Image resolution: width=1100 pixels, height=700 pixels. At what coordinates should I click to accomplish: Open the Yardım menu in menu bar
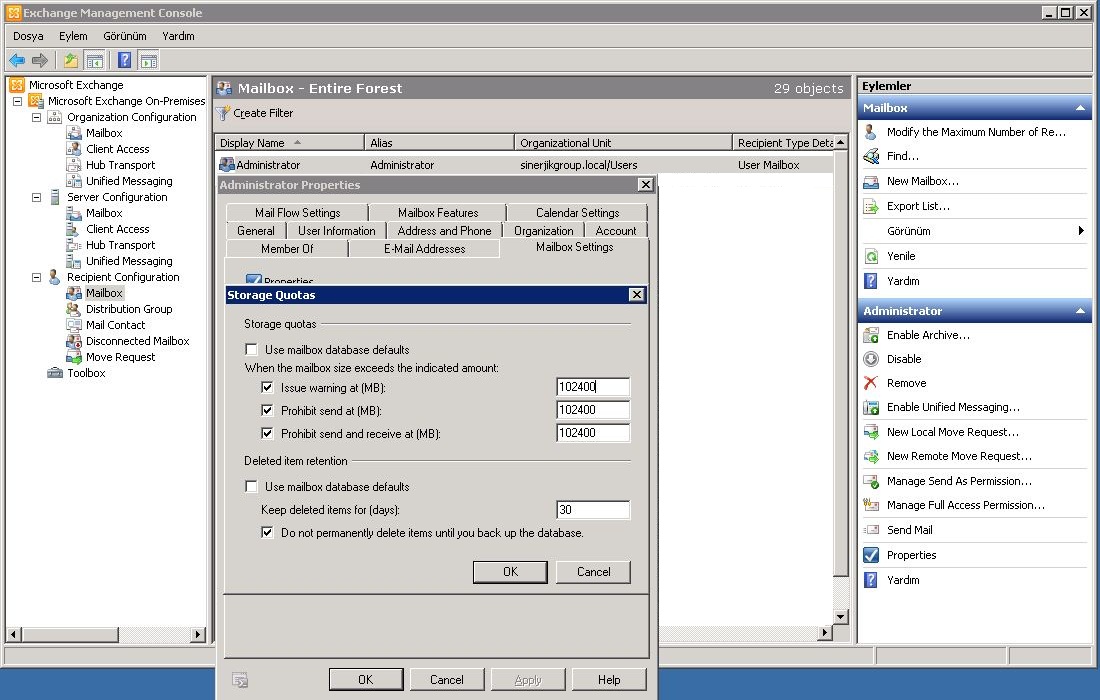[178, 36]
